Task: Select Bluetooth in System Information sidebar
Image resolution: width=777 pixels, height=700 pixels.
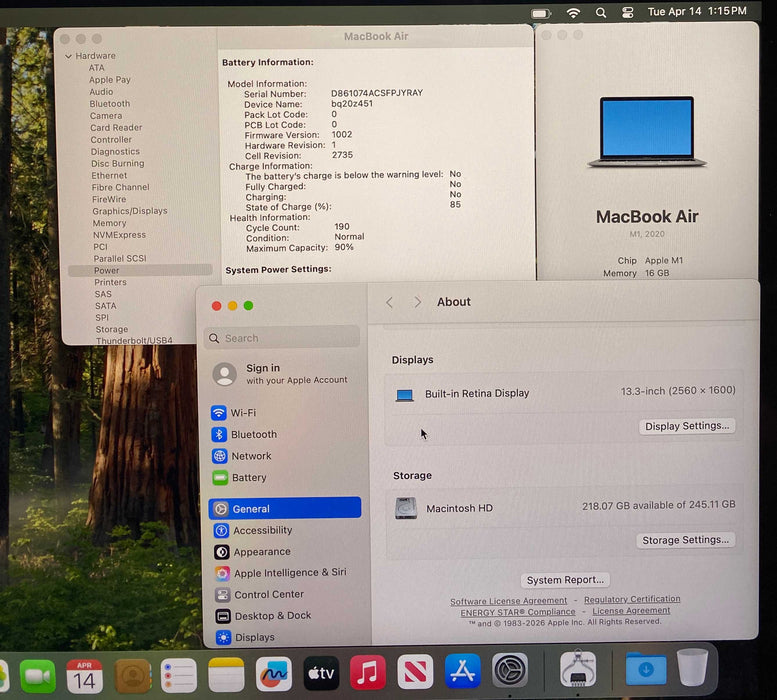Action: 110,104
